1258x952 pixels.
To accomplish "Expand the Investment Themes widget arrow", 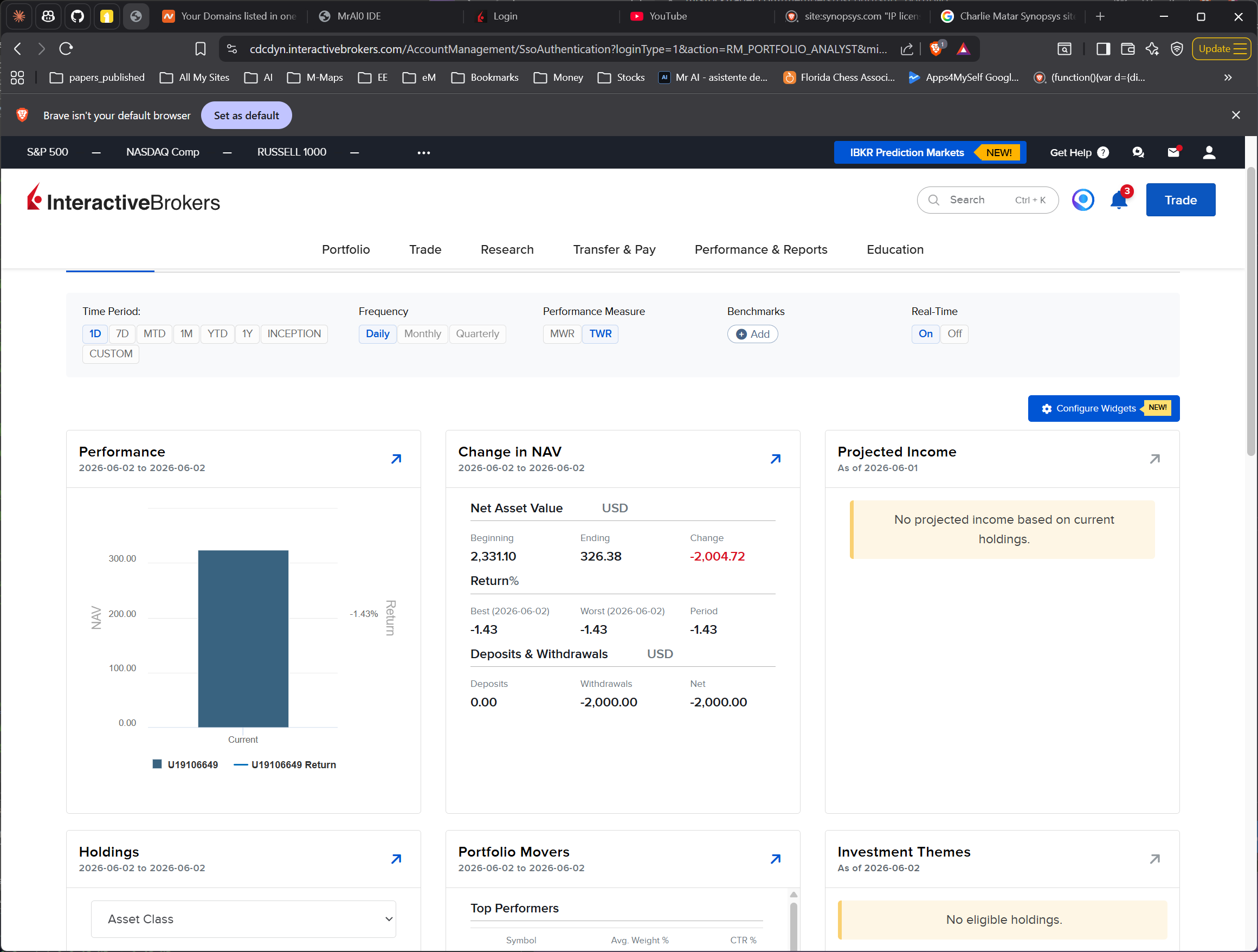I will [x=1154, y=859].
